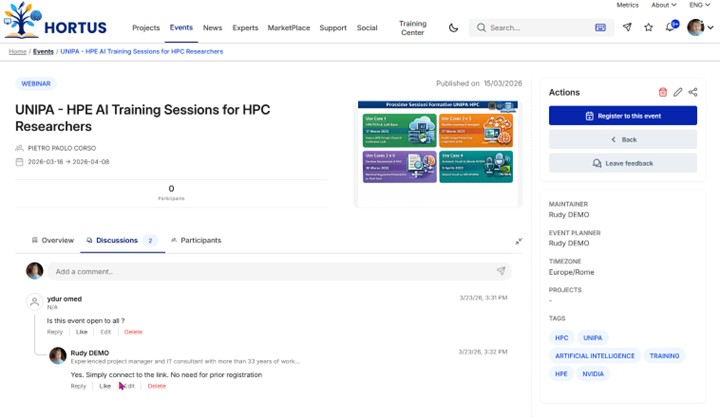The image size is (720, 417).
Task: Go to Projects in the navigation
Action: [146, 28]
